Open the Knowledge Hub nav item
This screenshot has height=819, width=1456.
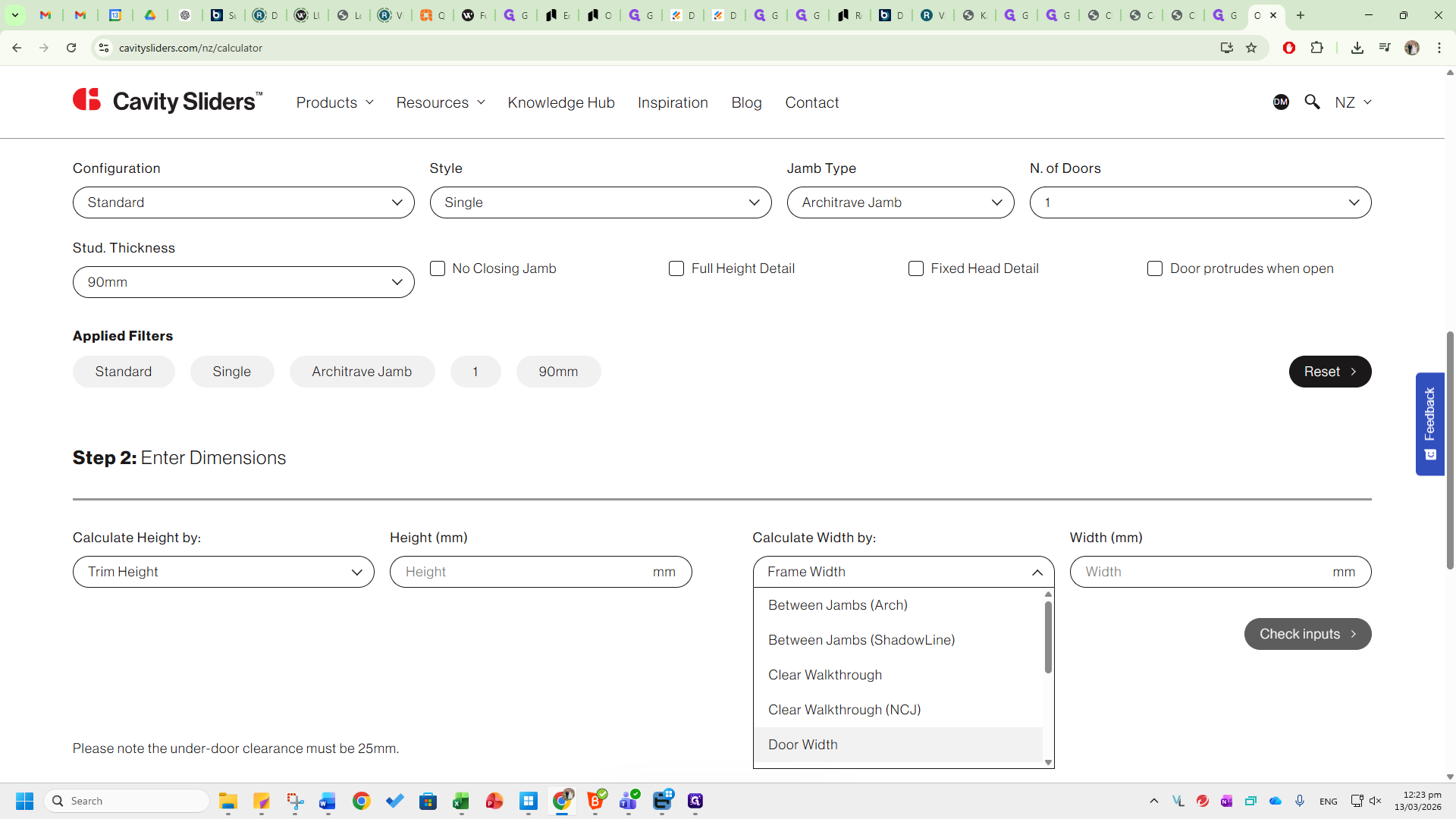(x=561, y=102)
